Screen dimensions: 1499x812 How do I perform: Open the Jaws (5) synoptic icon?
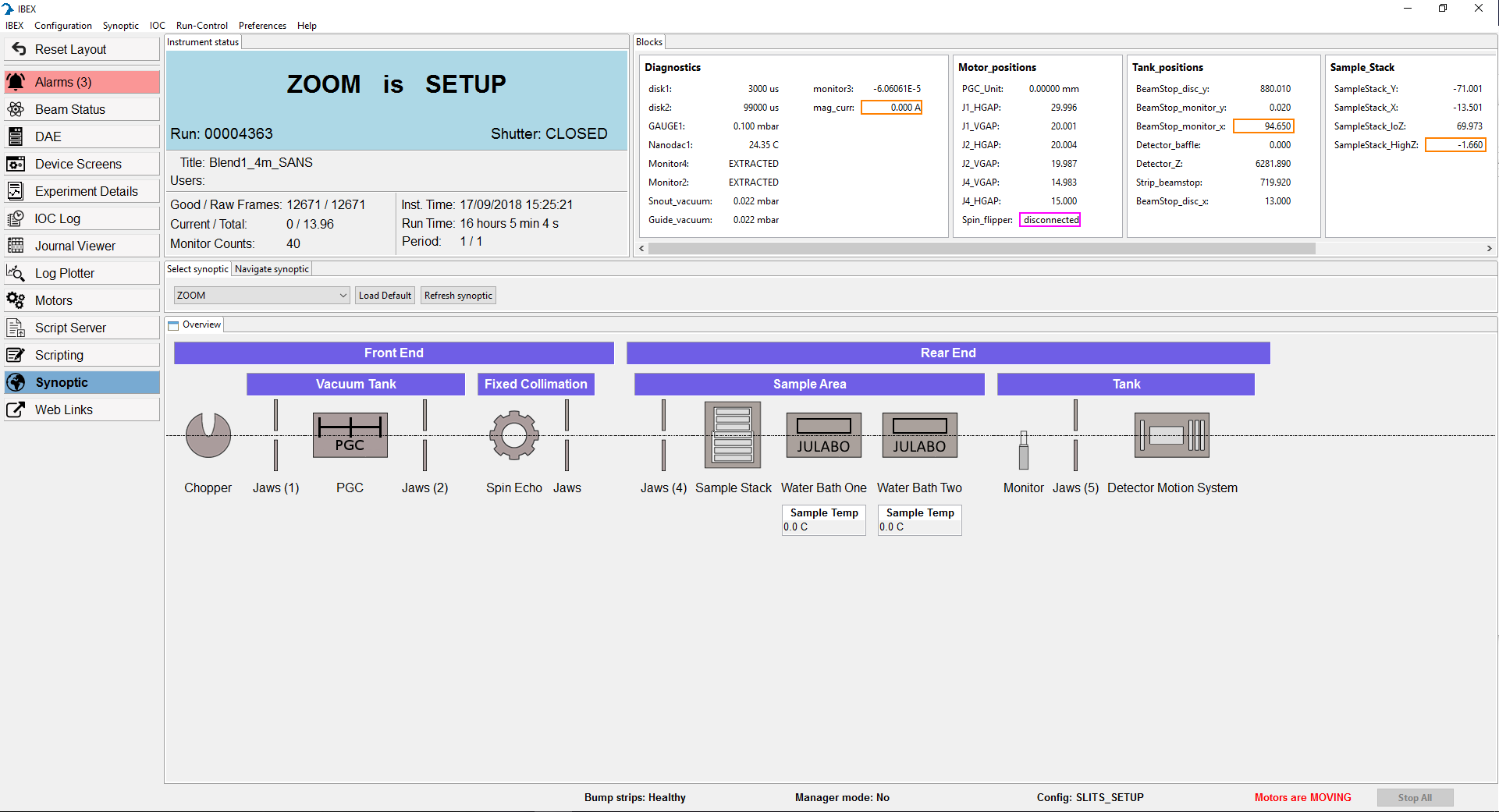tap(1075, 435)
